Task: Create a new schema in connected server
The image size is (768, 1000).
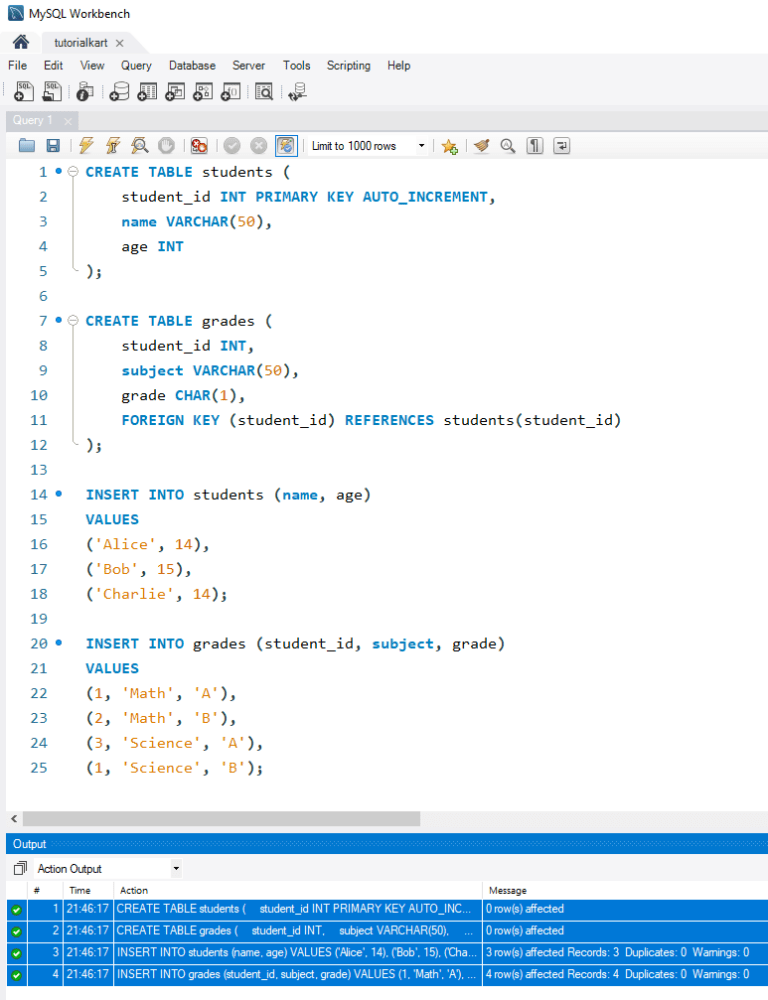Action: pyautogui.click(x=119, y=92)
